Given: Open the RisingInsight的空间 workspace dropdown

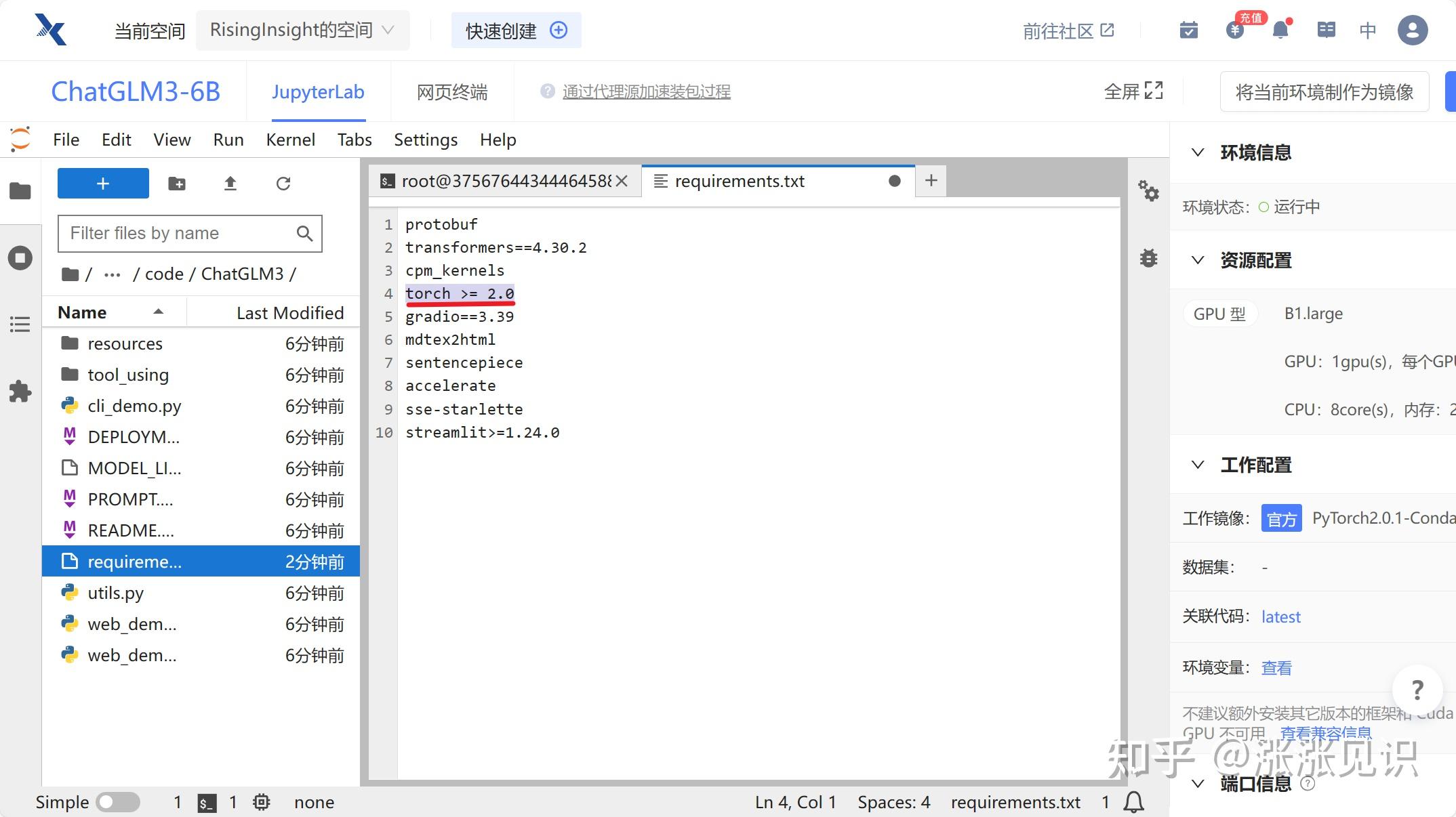Looking at the screenshot, I should [x=302, y=30].
